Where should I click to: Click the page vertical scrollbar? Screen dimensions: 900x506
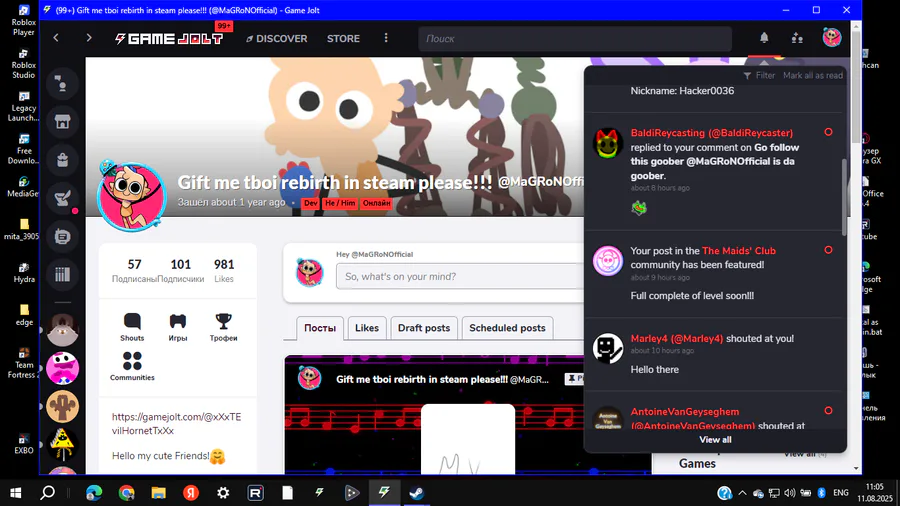856,86
